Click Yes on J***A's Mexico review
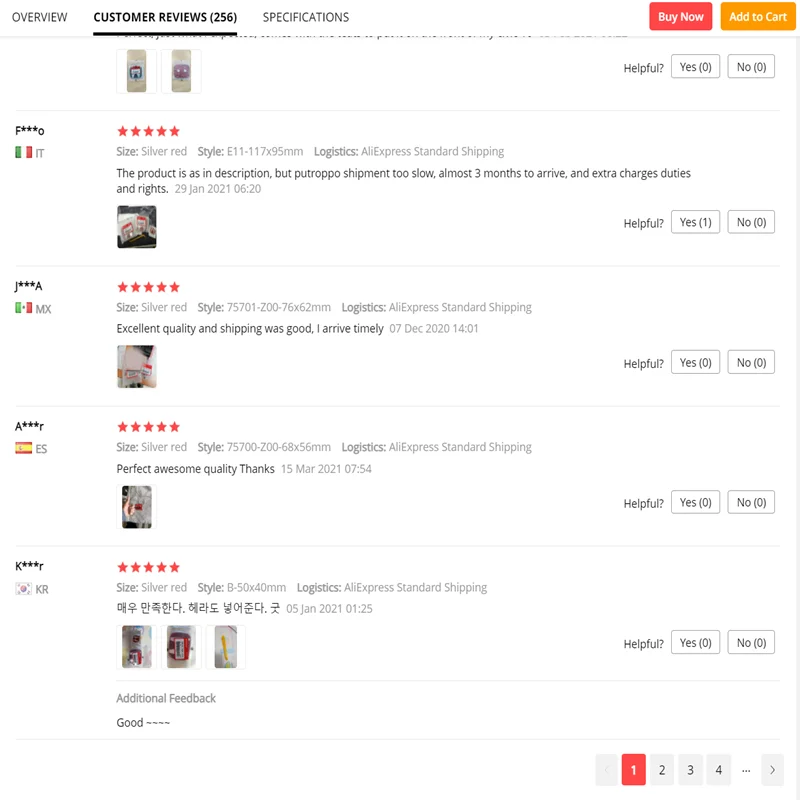This screenshot has width=800, height=800. pos(695,362)
